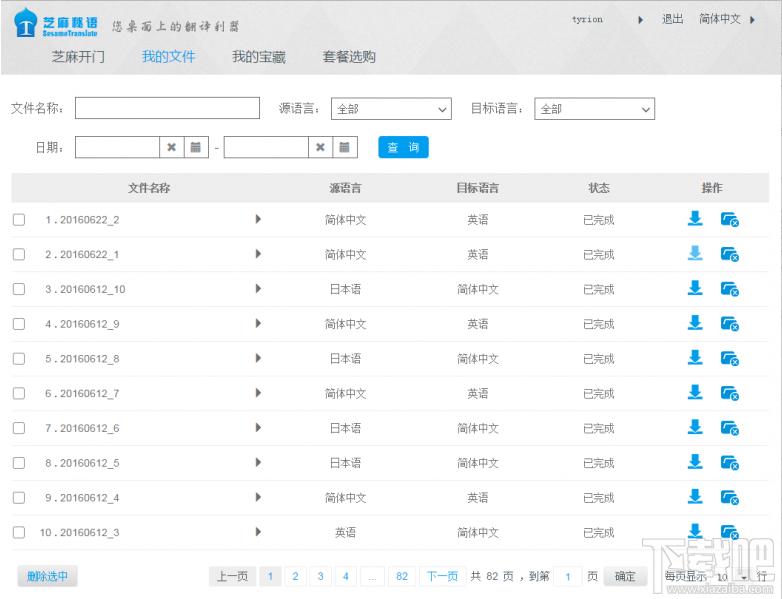
Task: Go to 上一页 previous page
Action: coord(232,577)
